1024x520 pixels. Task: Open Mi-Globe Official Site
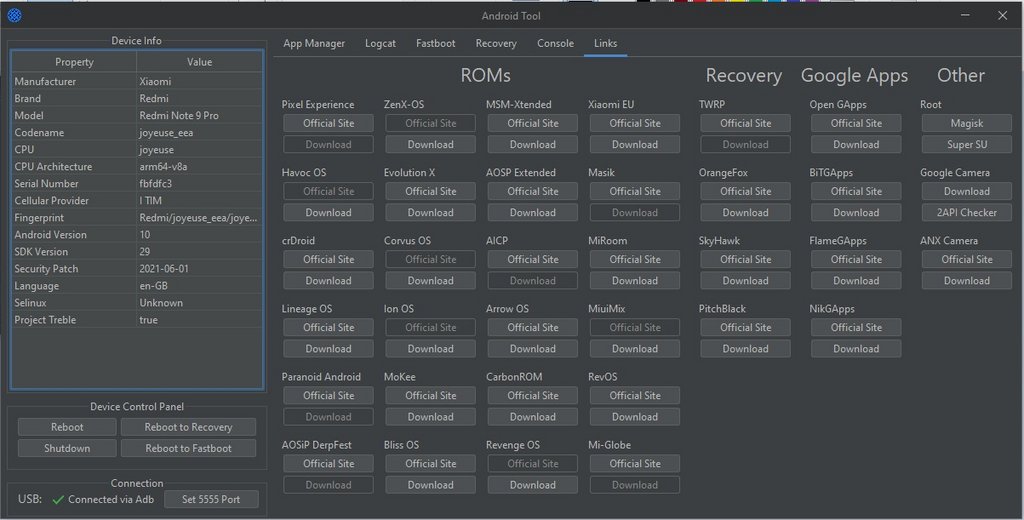[635, 463]
